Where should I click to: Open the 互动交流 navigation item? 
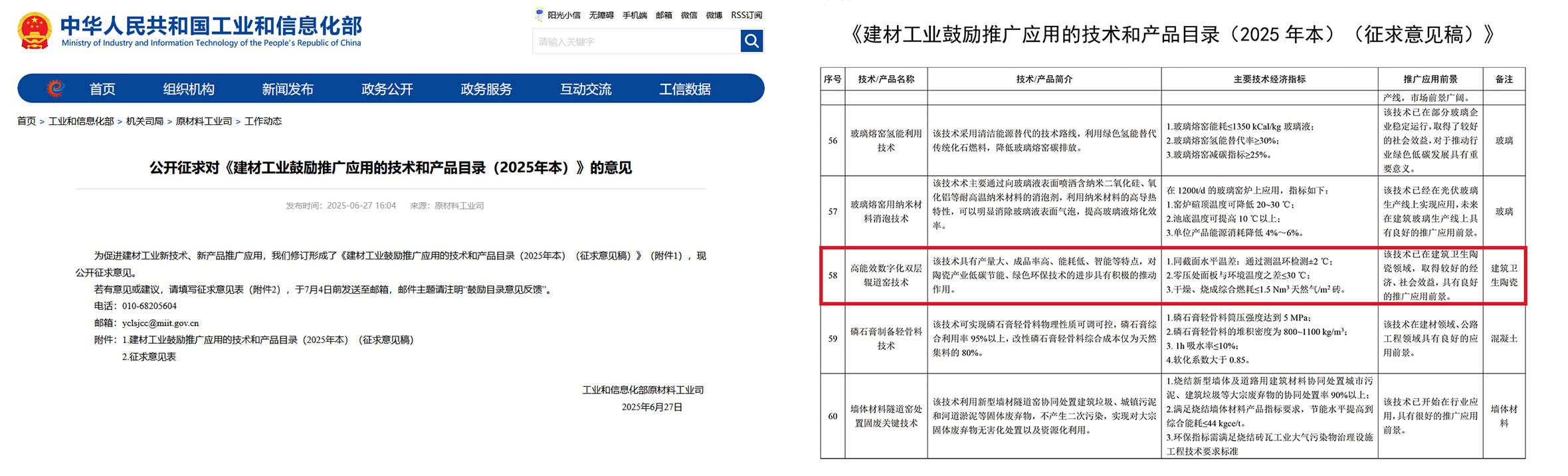(x=585, y=89)
